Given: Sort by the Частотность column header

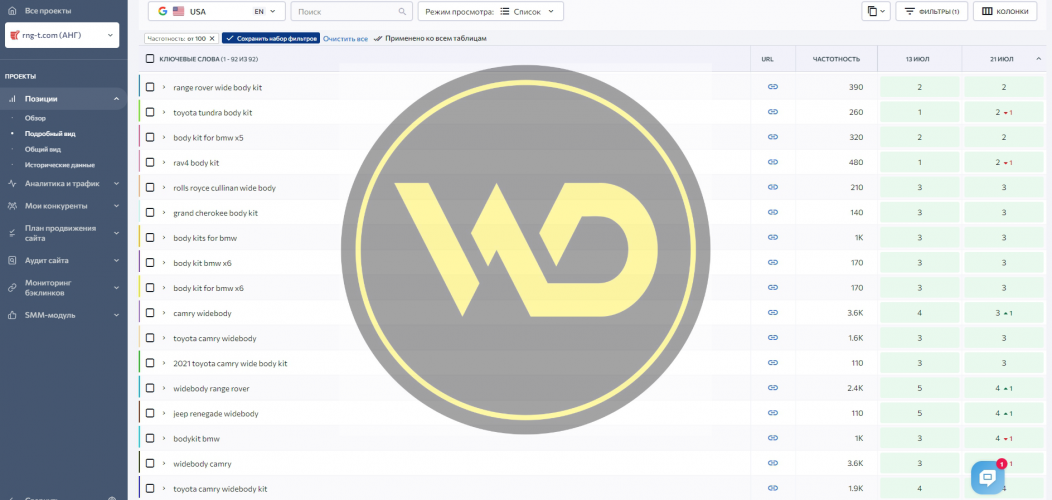Looking at the screenshot, I should (x=836, y=59).
